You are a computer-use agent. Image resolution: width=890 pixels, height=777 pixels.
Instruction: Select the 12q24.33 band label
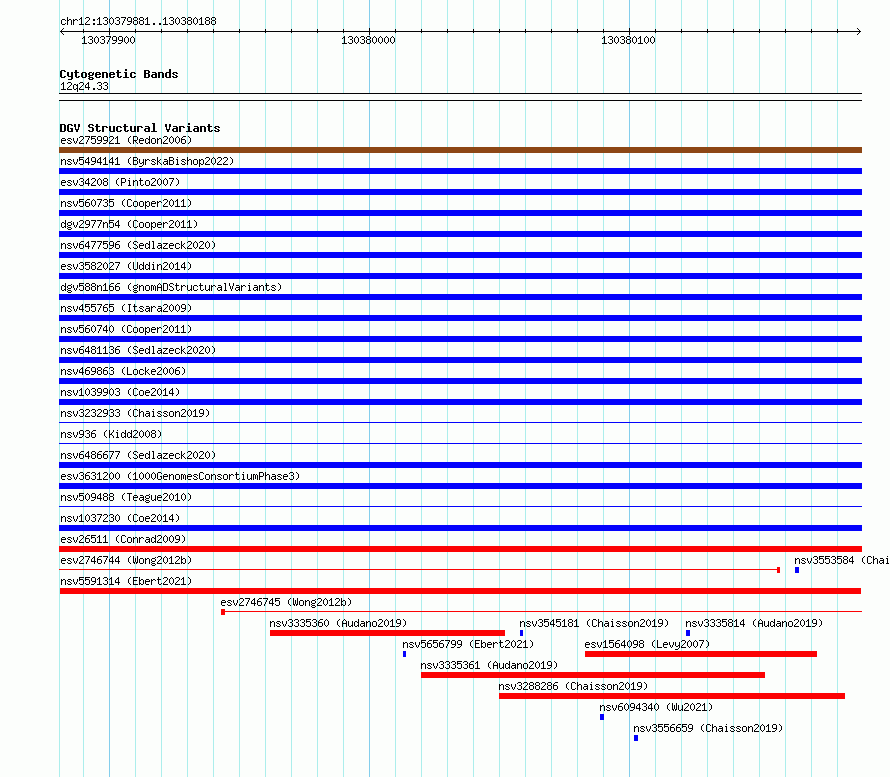(84, 86)
